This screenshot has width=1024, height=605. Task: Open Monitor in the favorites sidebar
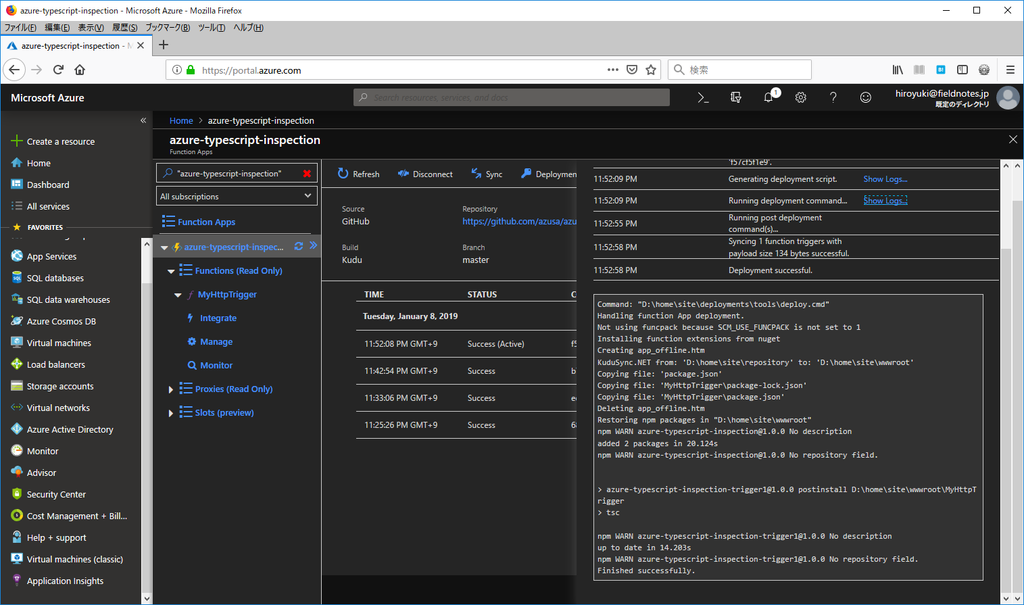click(x=35, y=451)
